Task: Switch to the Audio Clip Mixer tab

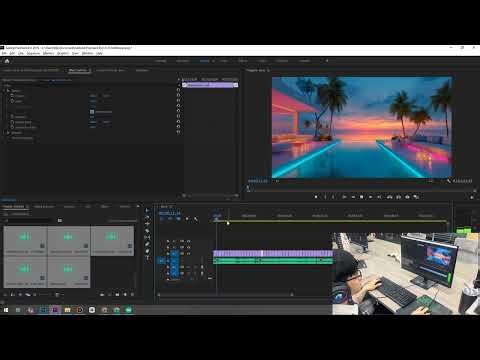Action: pyautogui.click(x=110, y=70)
